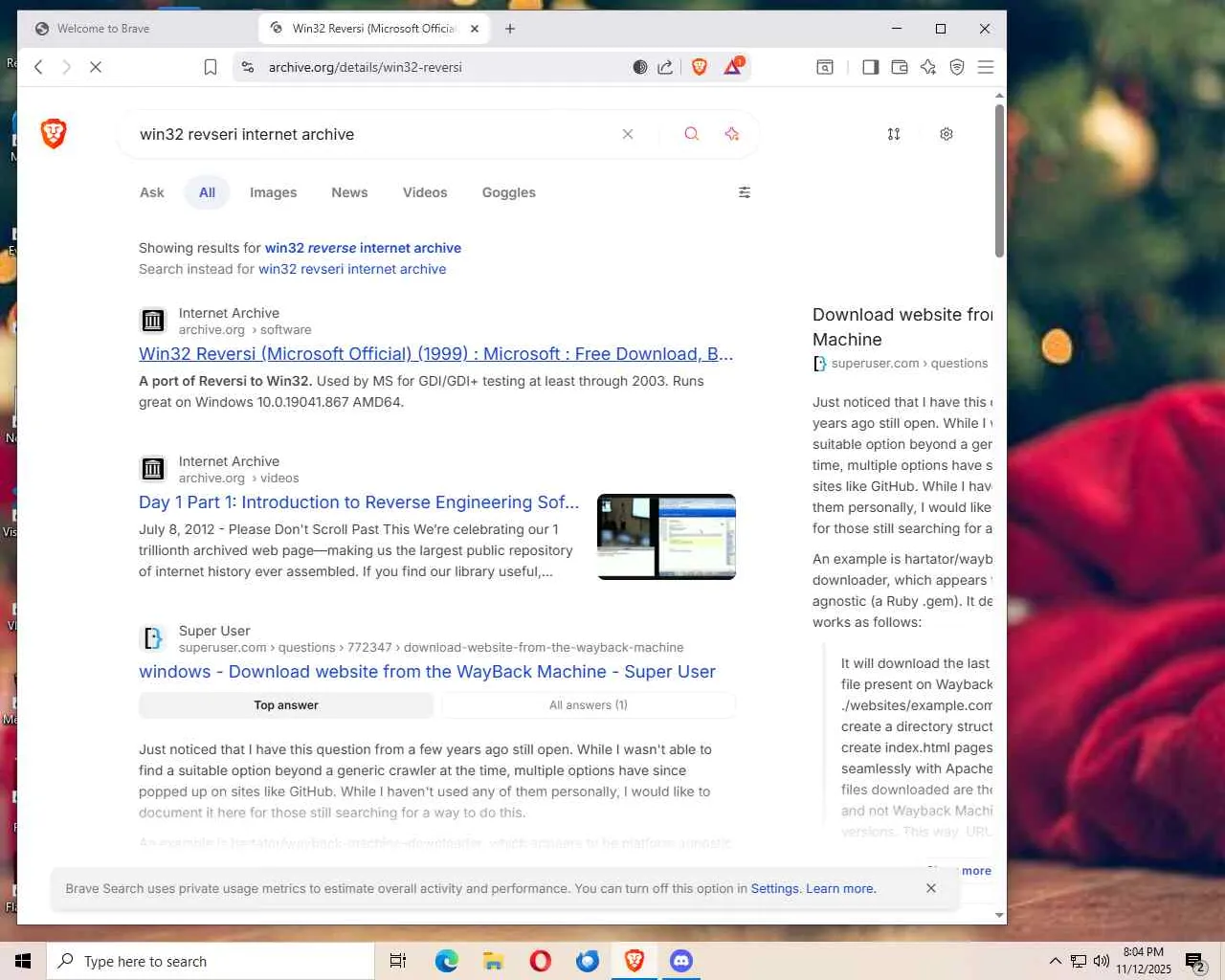Viewport: 1225px width, 980px height.
Task: Open reverse engineering video thumbnail
Action: [666, 537]
